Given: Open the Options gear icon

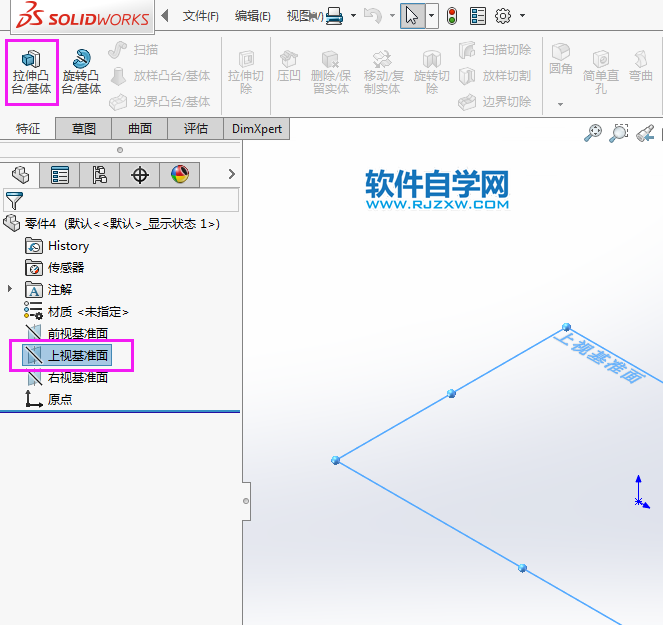Looking at the screenshot, I should click(503, 16).
